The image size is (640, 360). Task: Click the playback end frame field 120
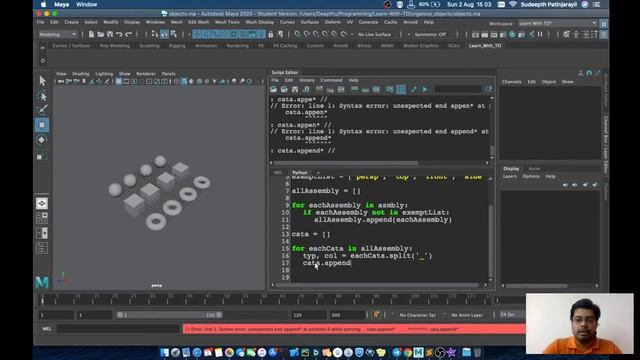(x=309, y=315)
